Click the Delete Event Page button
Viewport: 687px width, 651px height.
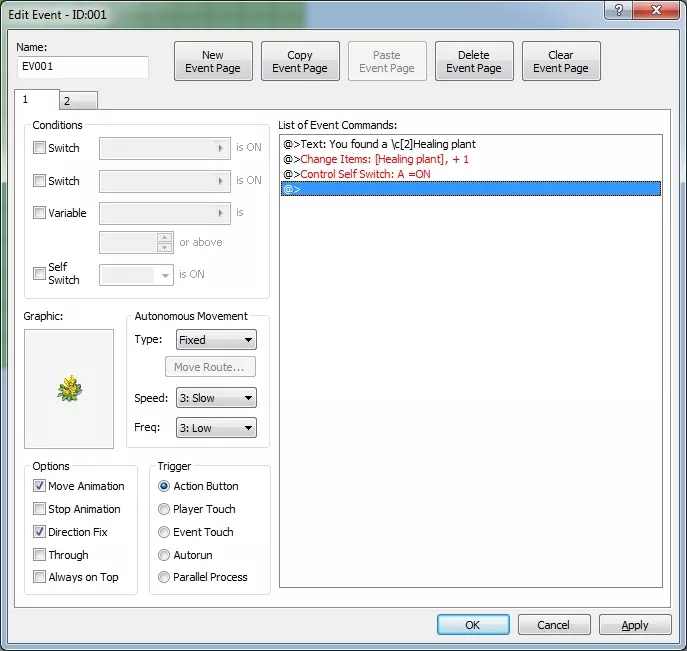click(x=474, y=61)
